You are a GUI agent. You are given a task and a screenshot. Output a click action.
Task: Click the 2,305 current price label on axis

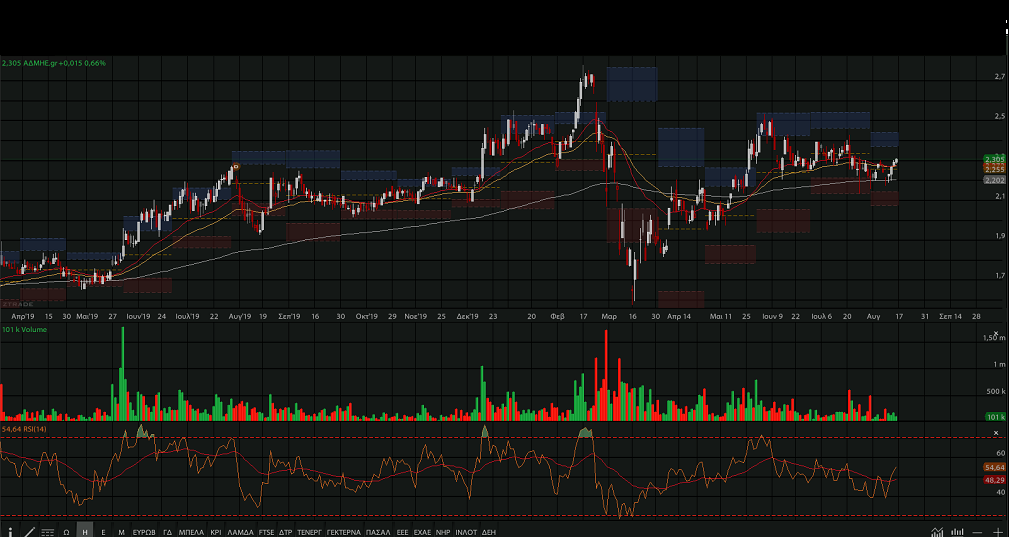tap(994, 160)
